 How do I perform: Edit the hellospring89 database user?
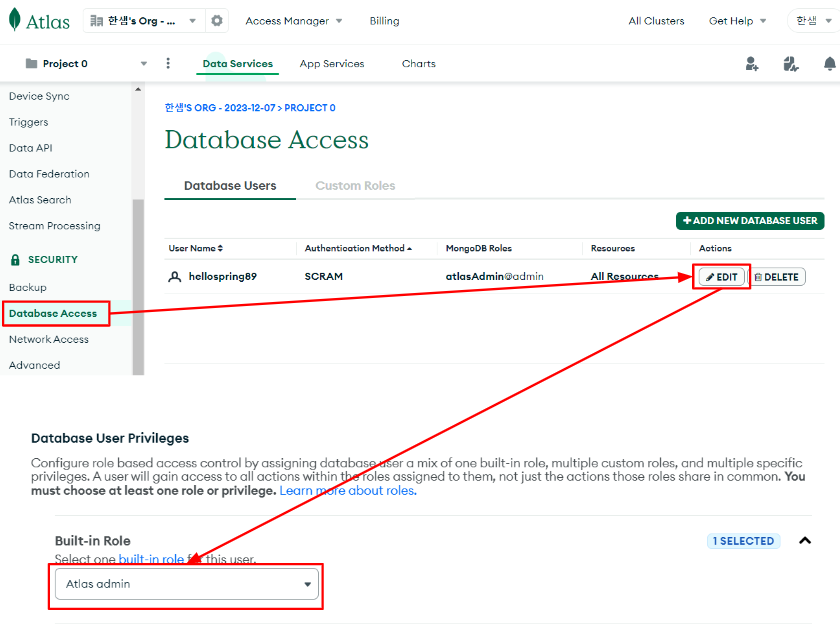pos(722,277)
